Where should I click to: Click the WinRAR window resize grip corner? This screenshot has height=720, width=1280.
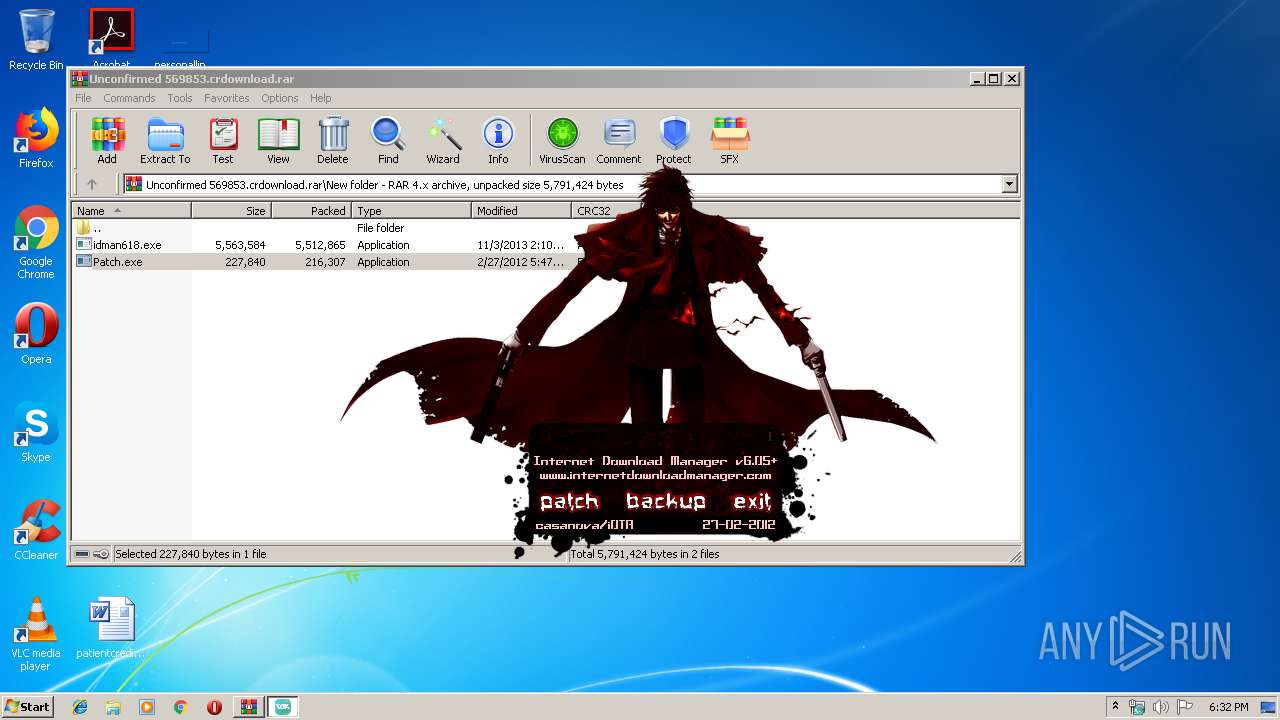[1015, 556]
